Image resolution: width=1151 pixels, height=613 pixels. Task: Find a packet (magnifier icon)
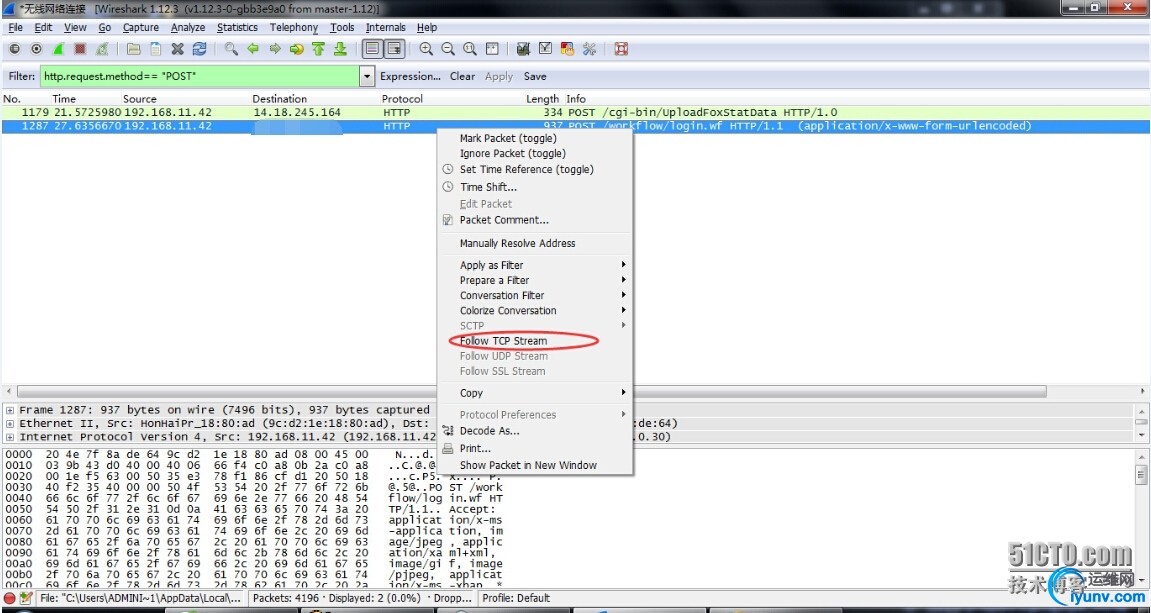231,49
